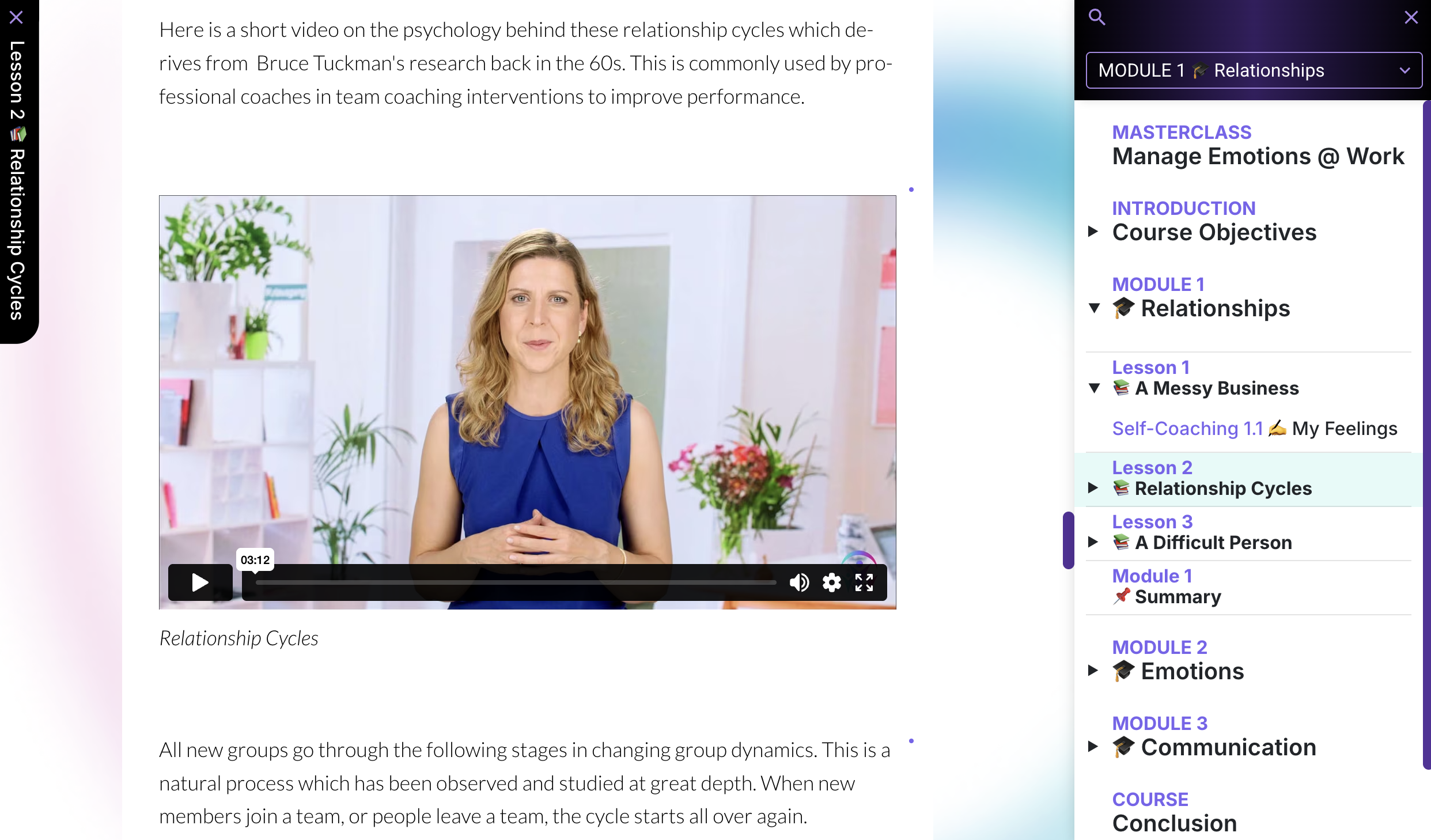This screenshot has height=840, width=1431.
Task: Click the purple page scrollbar handle
Action: point(1068,540)
